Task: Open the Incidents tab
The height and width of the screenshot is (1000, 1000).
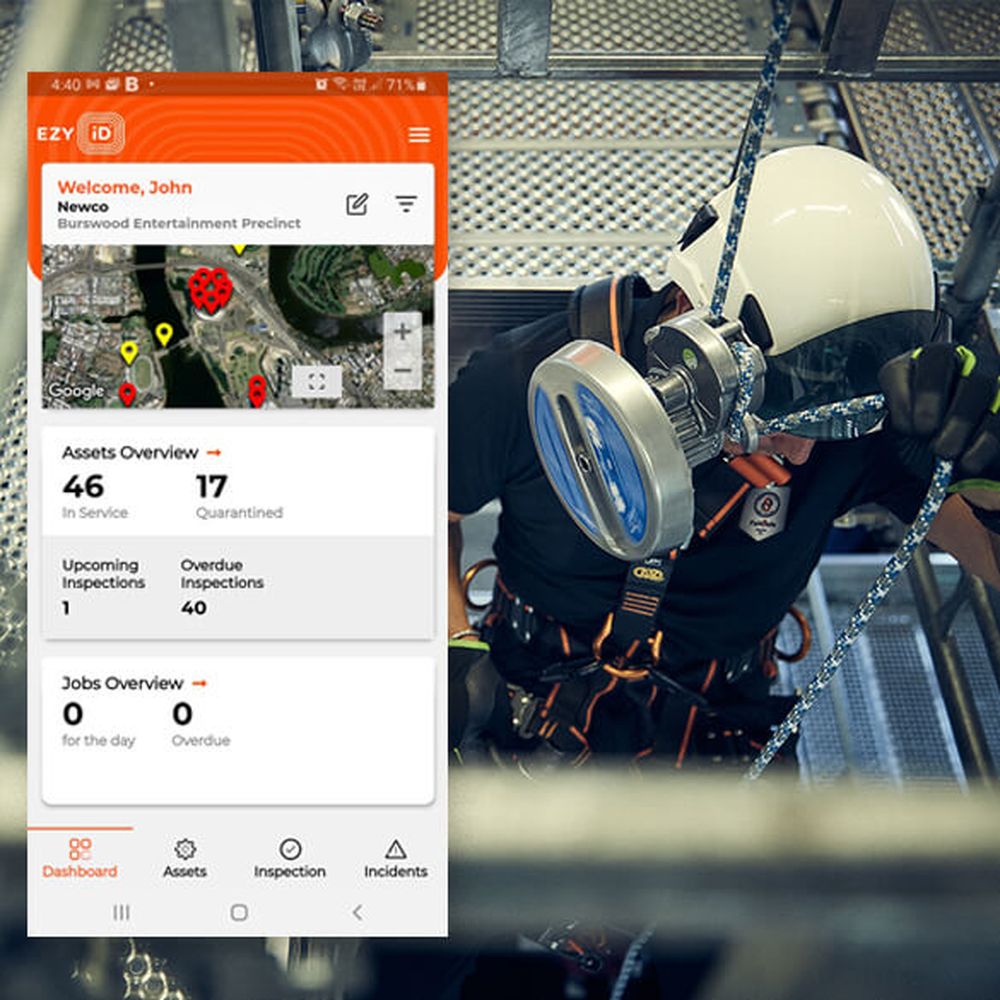Action: (x=395, y=858)
